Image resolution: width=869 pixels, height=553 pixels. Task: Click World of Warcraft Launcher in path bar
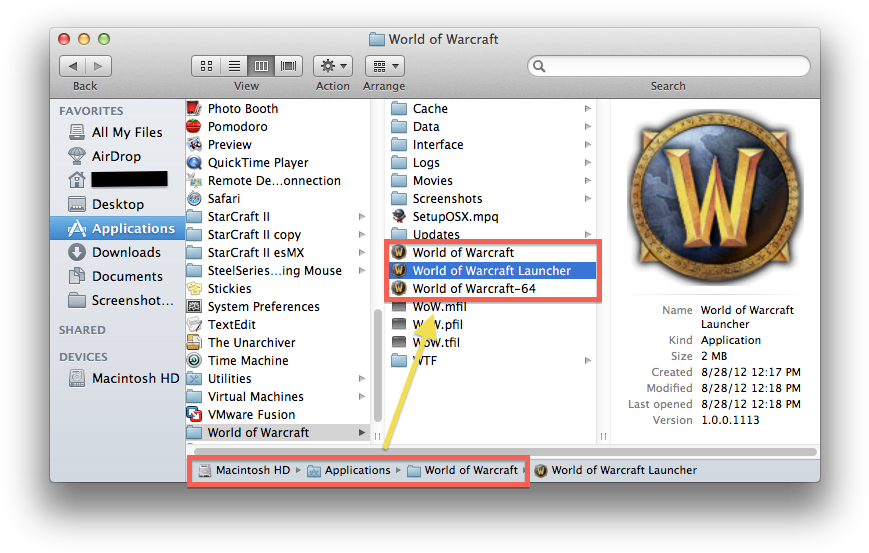[x=615, y=470]
